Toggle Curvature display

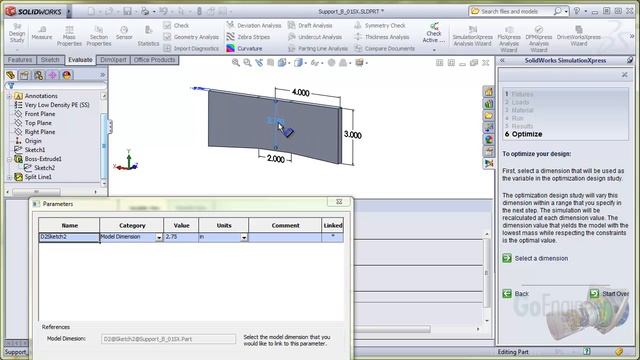[x=244, y=48]
